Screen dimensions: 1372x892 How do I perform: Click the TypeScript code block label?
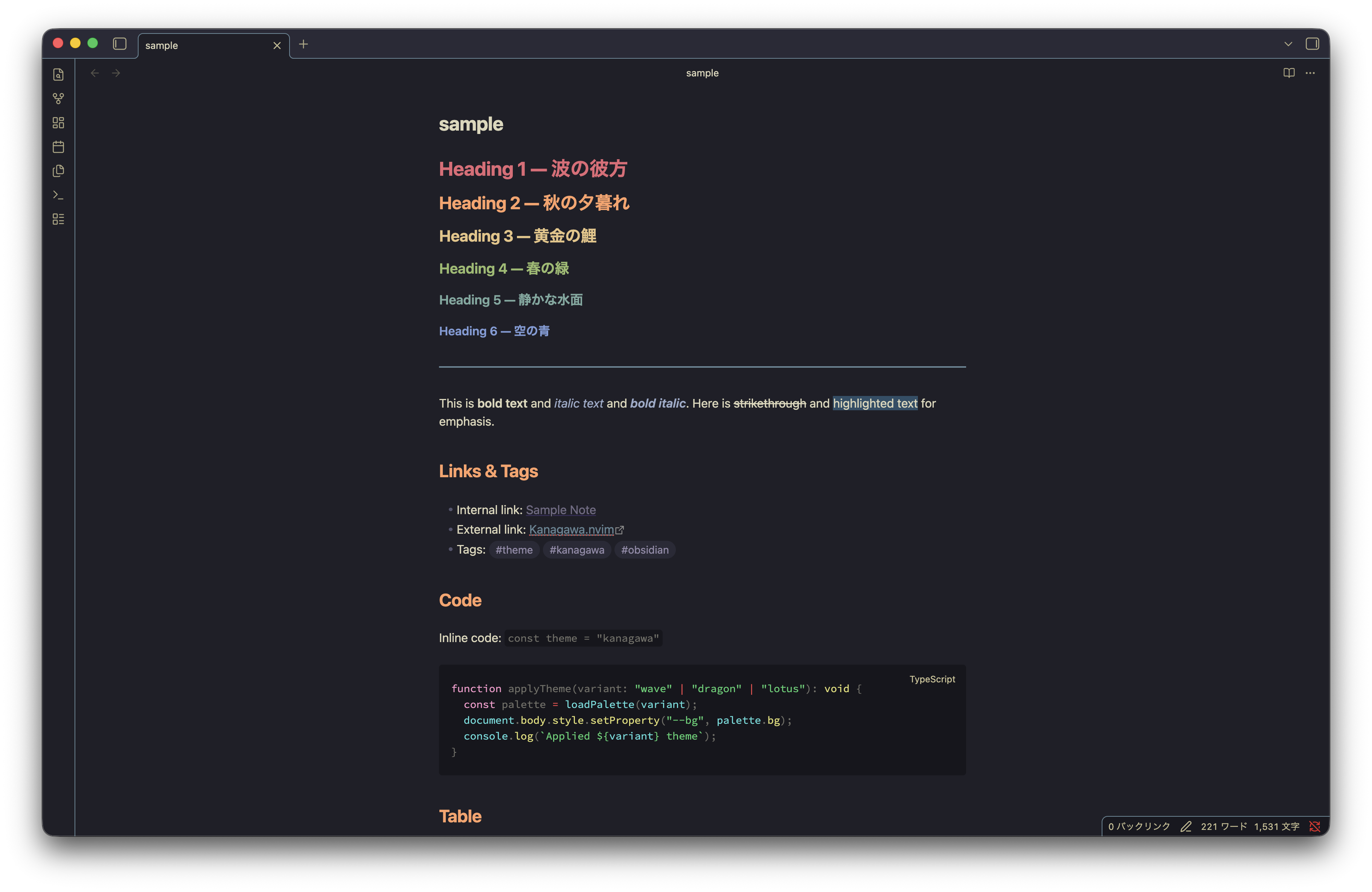click(932, 679)
